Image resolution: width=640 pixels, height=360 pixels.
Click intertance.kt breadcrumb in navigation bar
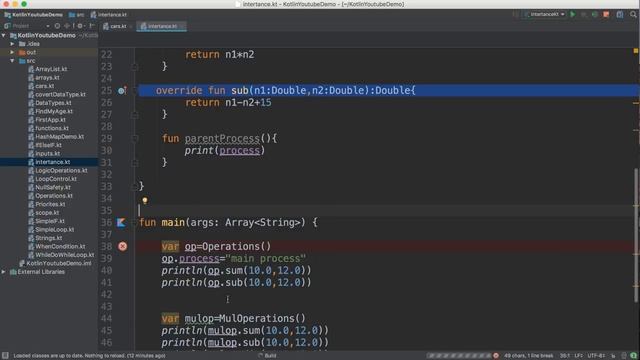coord(109,15)
